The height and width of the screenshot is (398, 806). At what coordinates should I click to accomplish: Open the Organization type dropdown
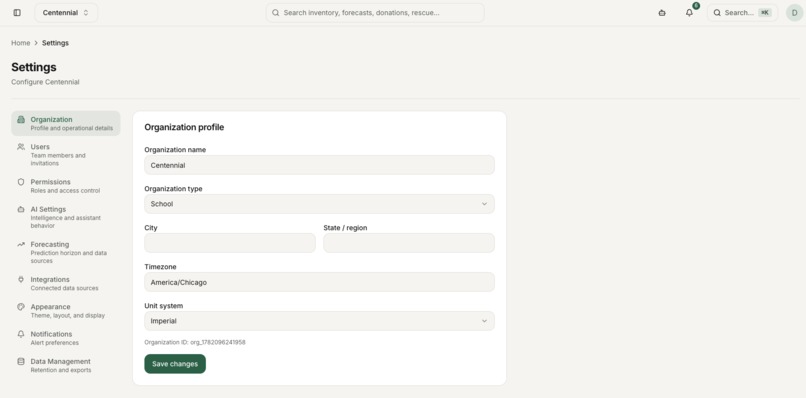point(319,204)
